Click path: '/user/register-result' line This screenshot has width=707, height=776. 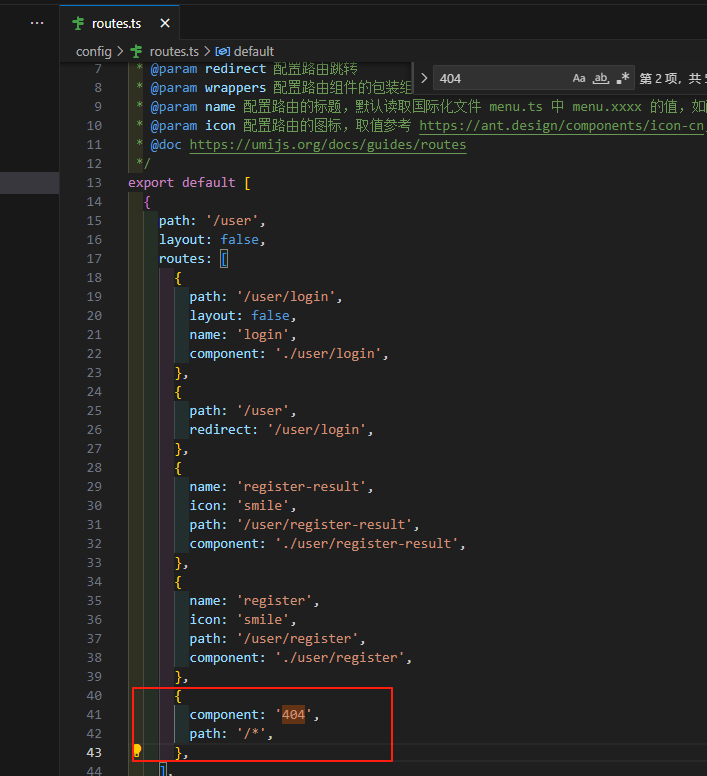point(304,525)
